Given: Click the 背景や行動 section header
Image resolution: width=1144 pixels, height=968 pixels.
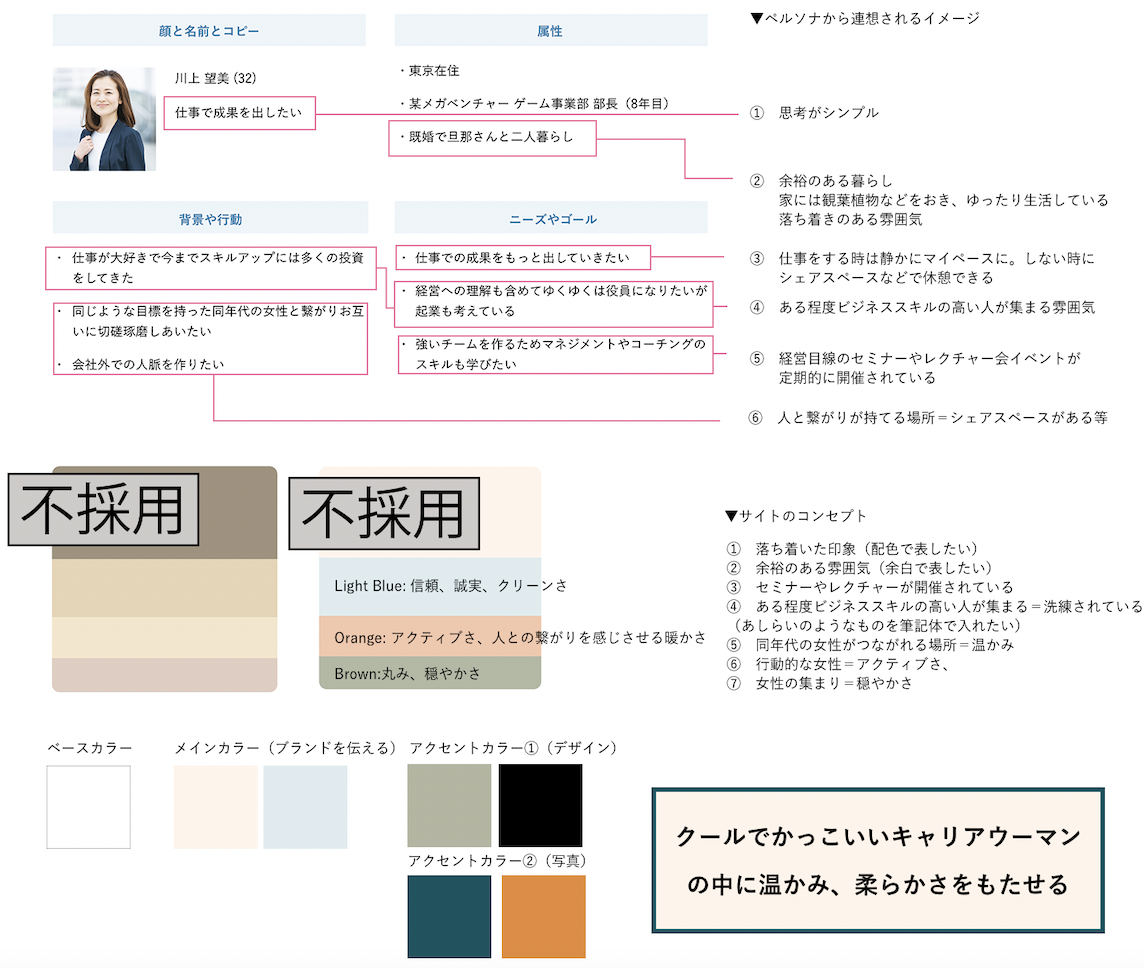Looking at the screenshot, I should (210, 218).
